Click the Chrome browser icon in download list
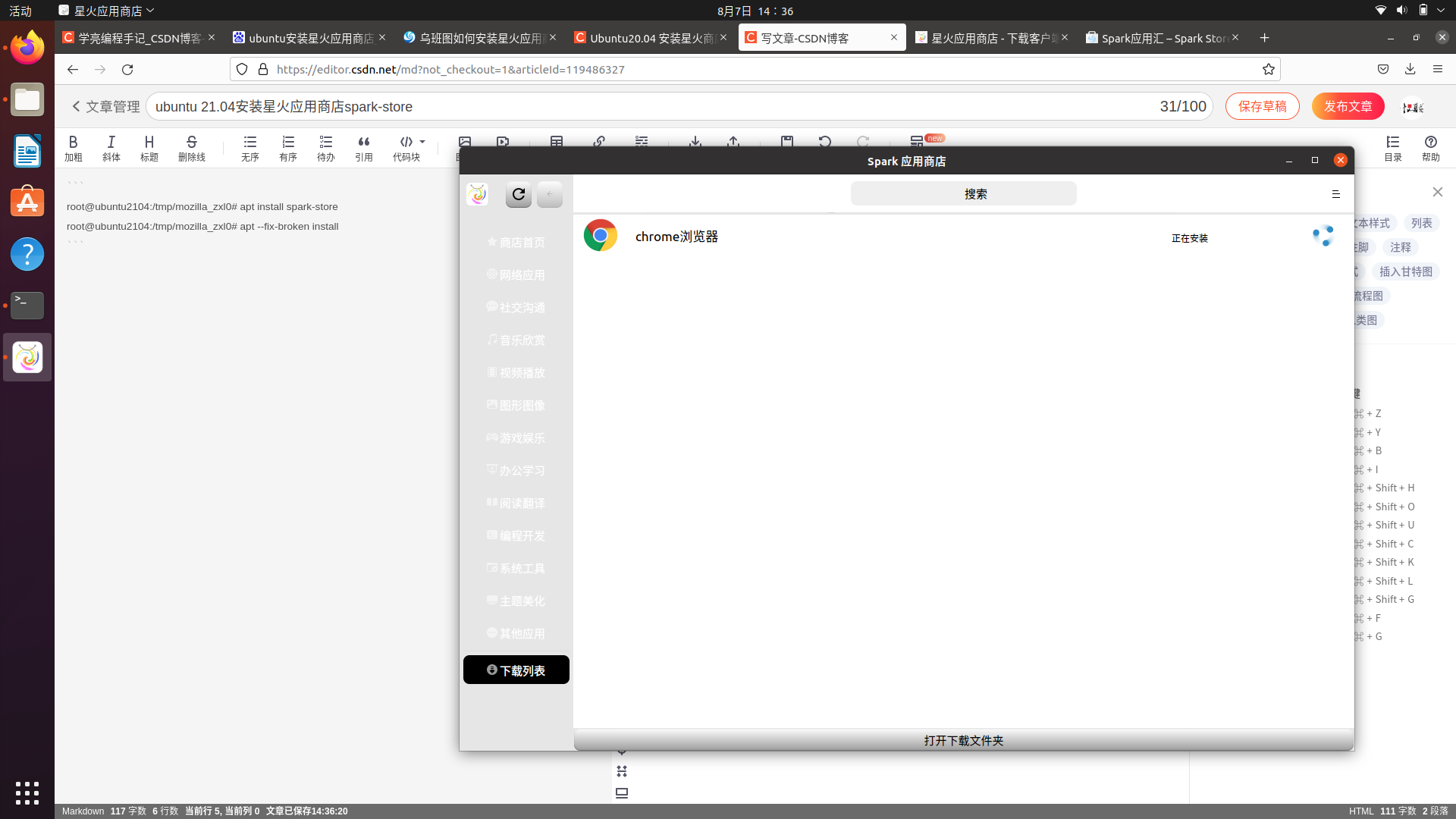 [600, 236]
